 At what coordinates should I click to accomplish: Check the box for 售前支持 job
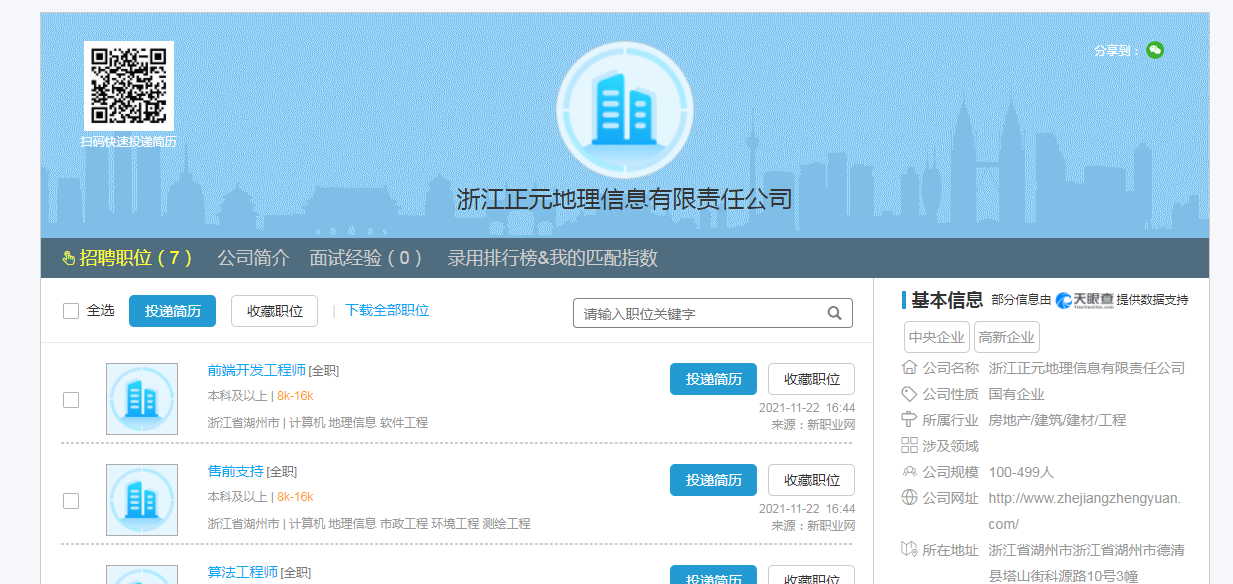[x=71, y=501]
